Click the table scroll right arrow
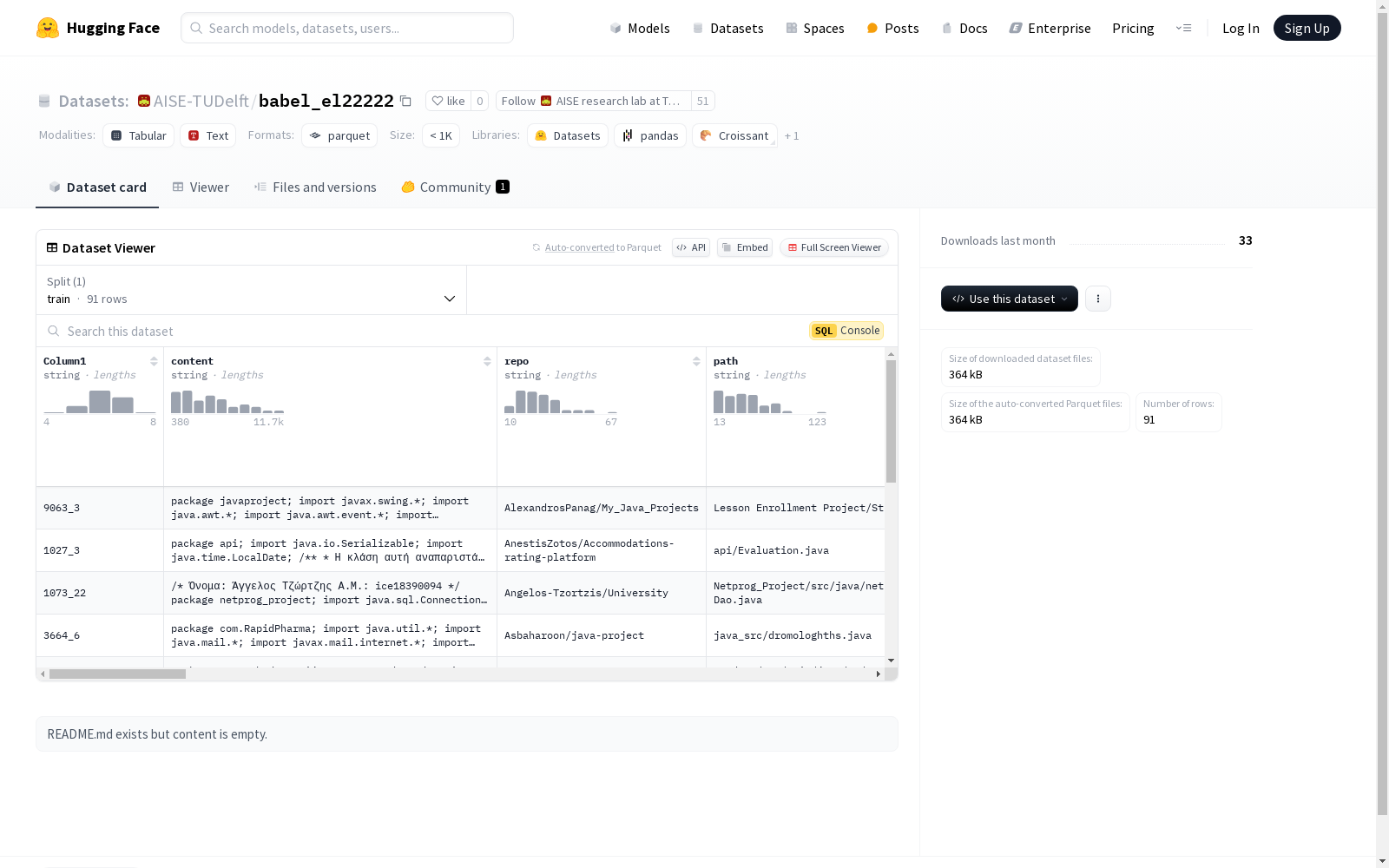Viewport: 1389px width, 868px height. coord(879,674)
